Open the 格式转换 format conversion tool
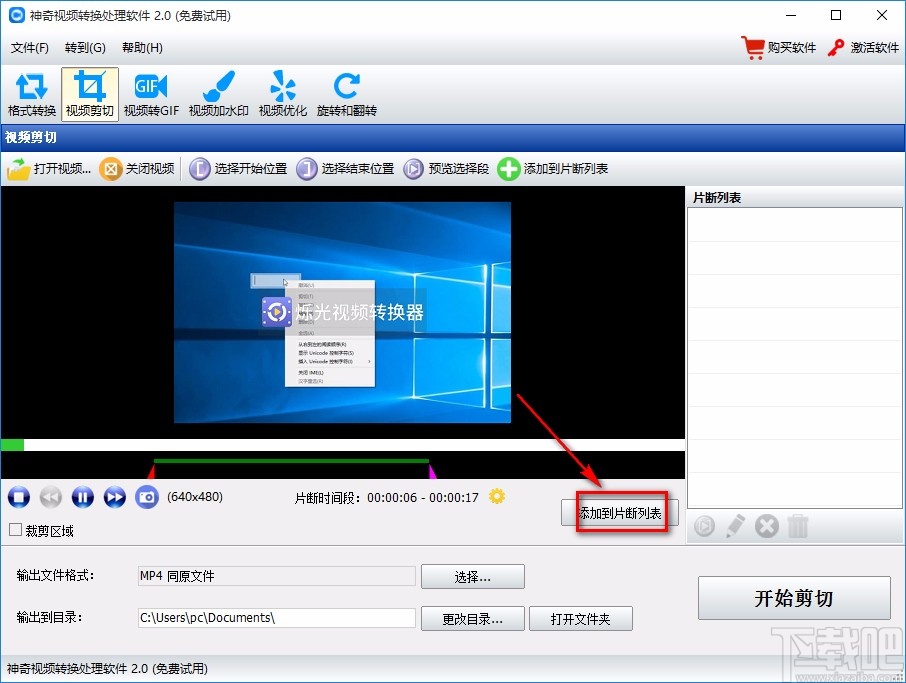Image resolution: width=906 pixels, height=683 pixels. coord(32,94)
